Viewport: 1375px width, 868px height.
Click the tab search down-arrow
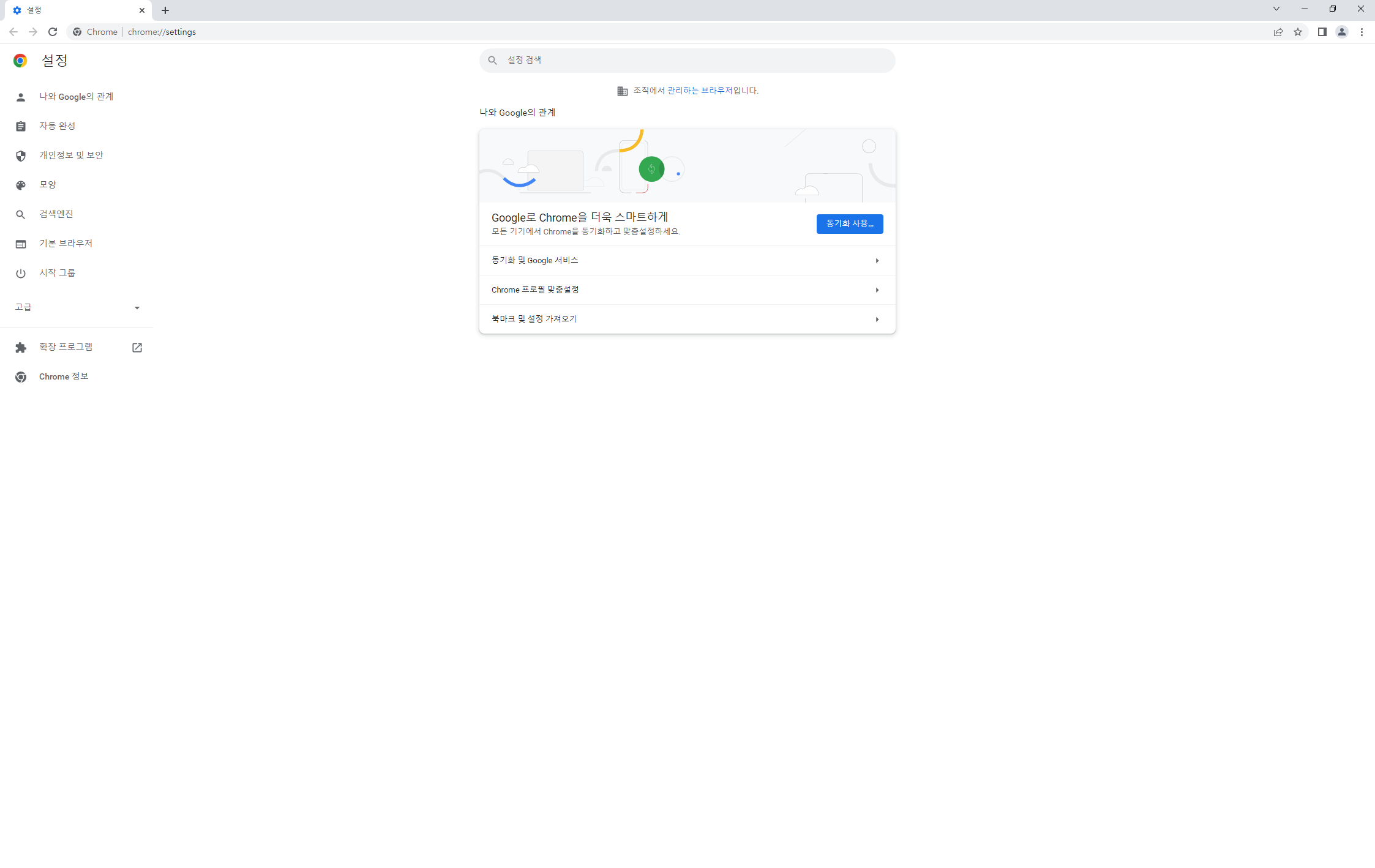coord(1276,9)
